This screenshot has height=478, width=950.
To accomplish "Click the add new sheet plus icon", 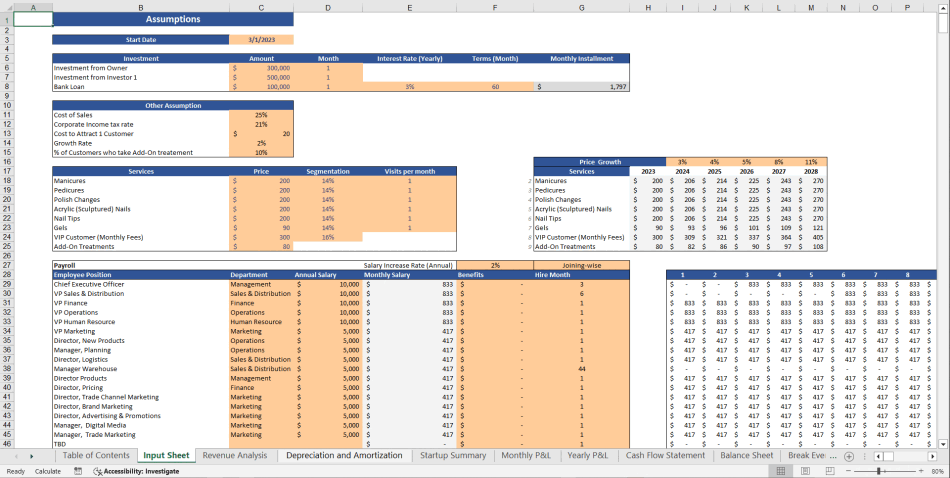I will [849, 455].
